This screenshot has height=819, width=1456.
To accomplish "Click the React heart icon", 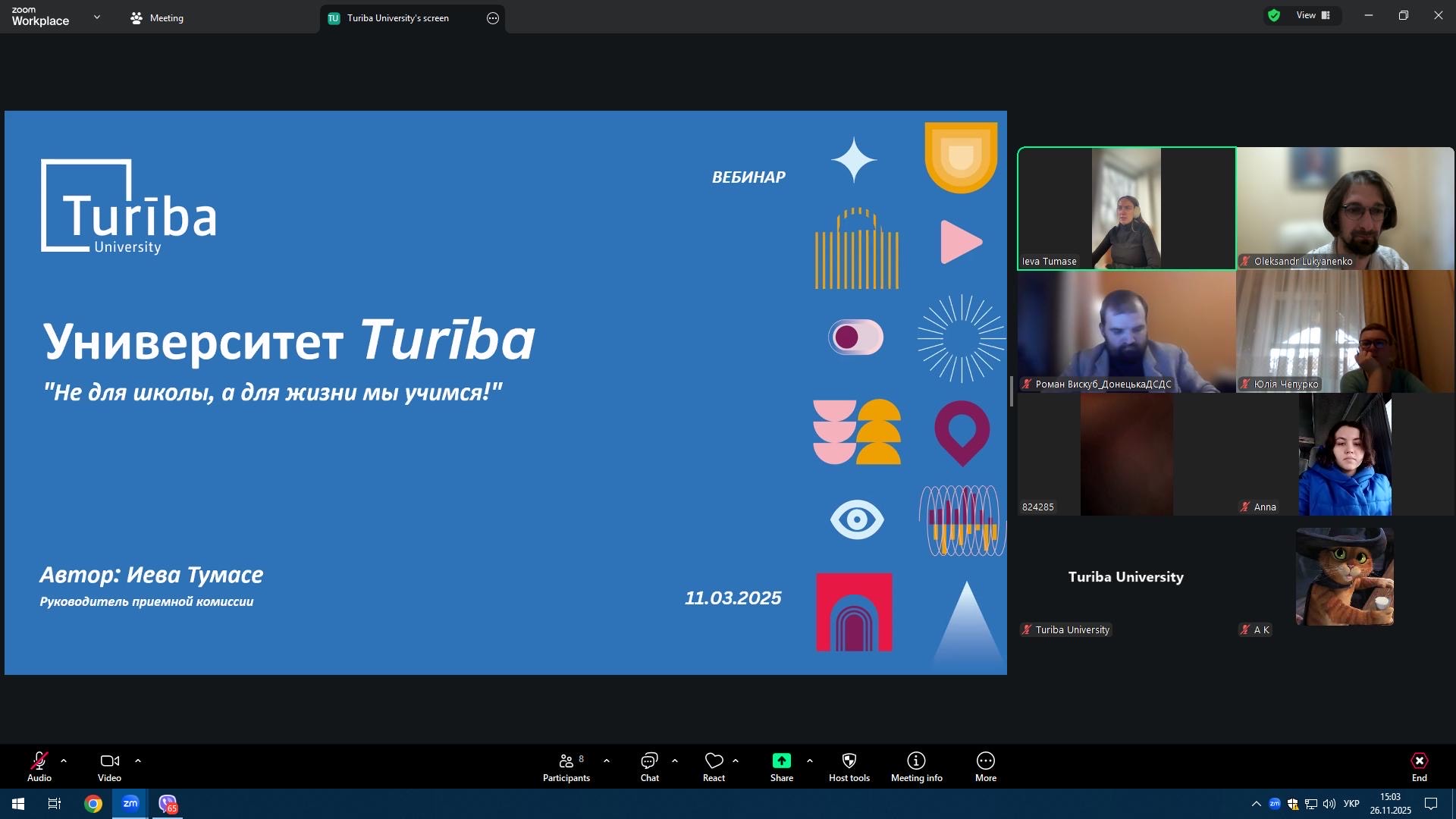I will point(714,761).
